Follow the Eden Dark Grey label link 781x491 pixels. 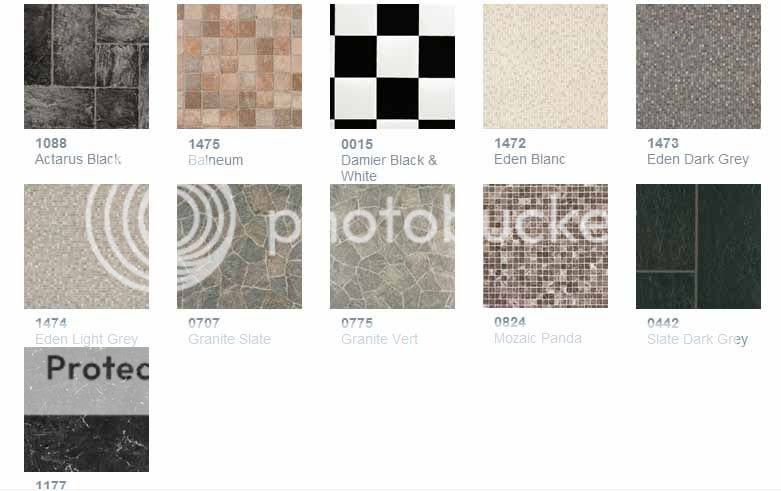point(698,159)
